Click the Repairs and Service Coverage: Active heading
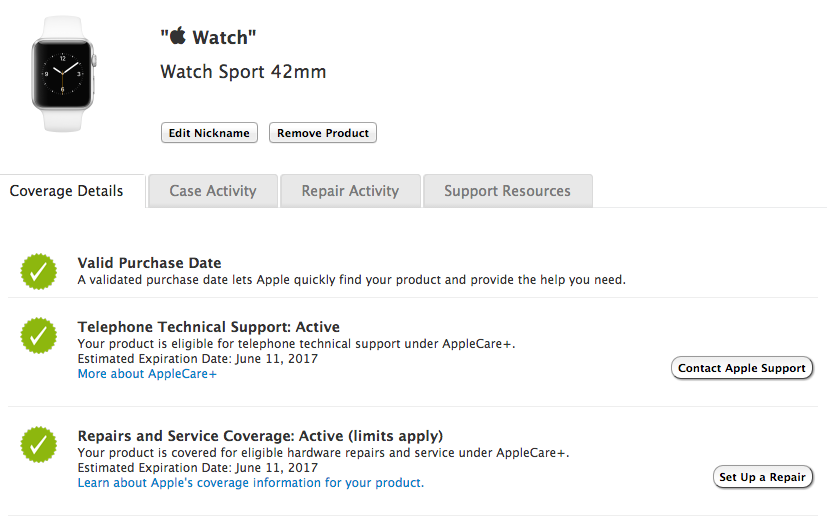Viewport: 831px width, 523px height. (x=260, y=436)
